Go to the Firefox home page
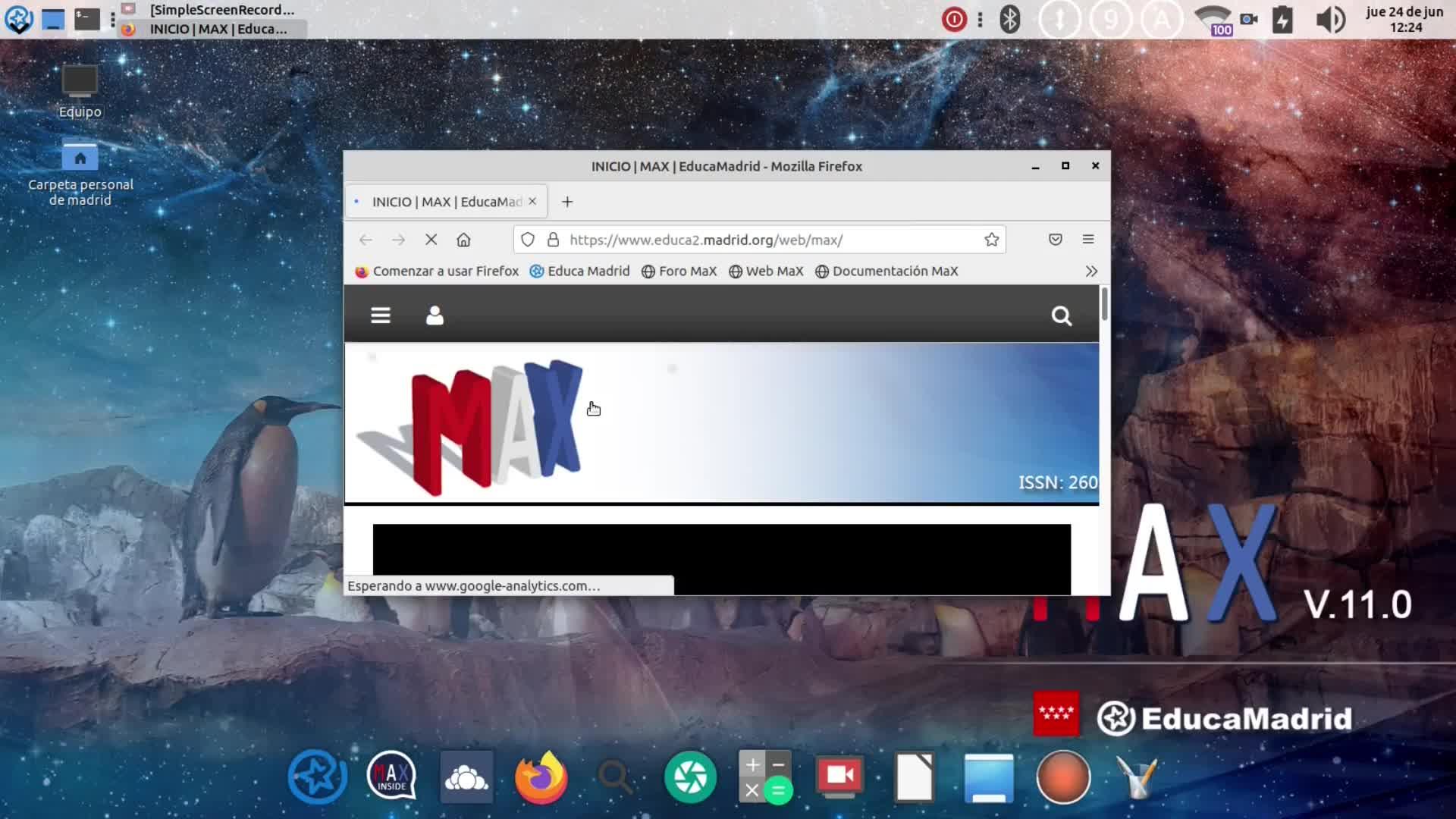 click(463, 240)
